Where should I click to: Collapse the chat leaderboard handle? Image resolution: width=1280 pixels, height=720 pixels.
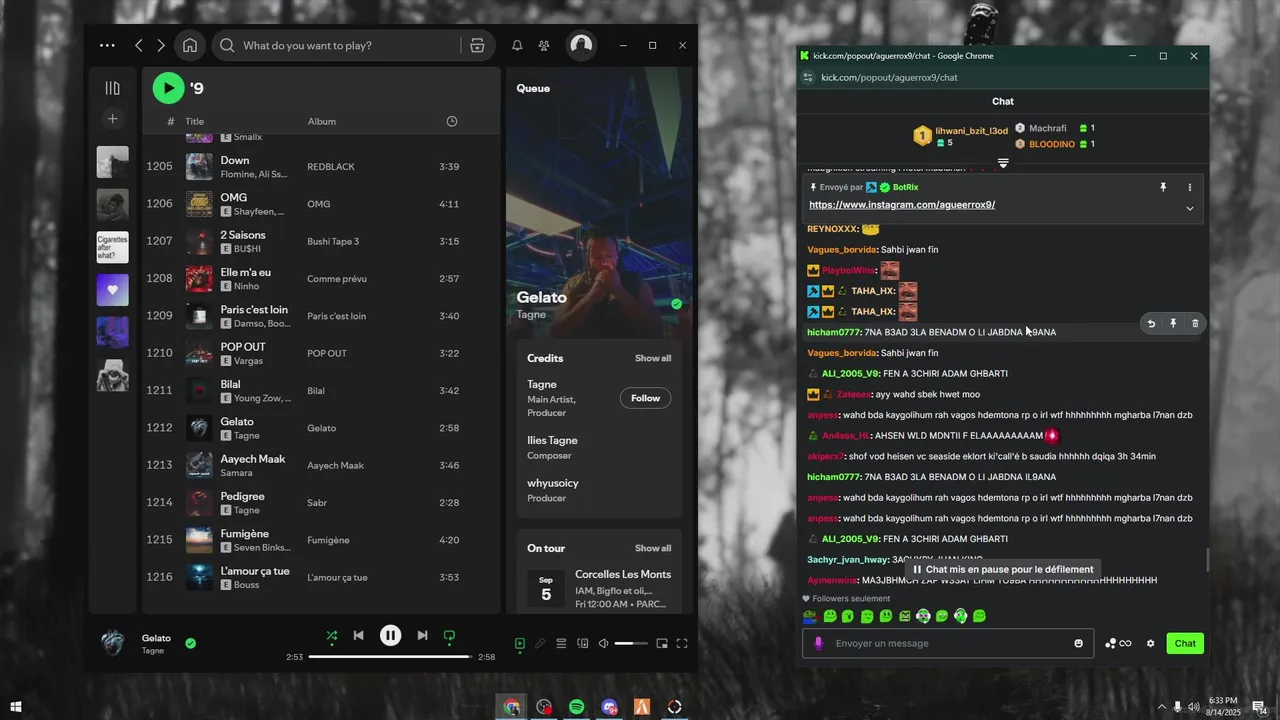tap(1003, 163)
